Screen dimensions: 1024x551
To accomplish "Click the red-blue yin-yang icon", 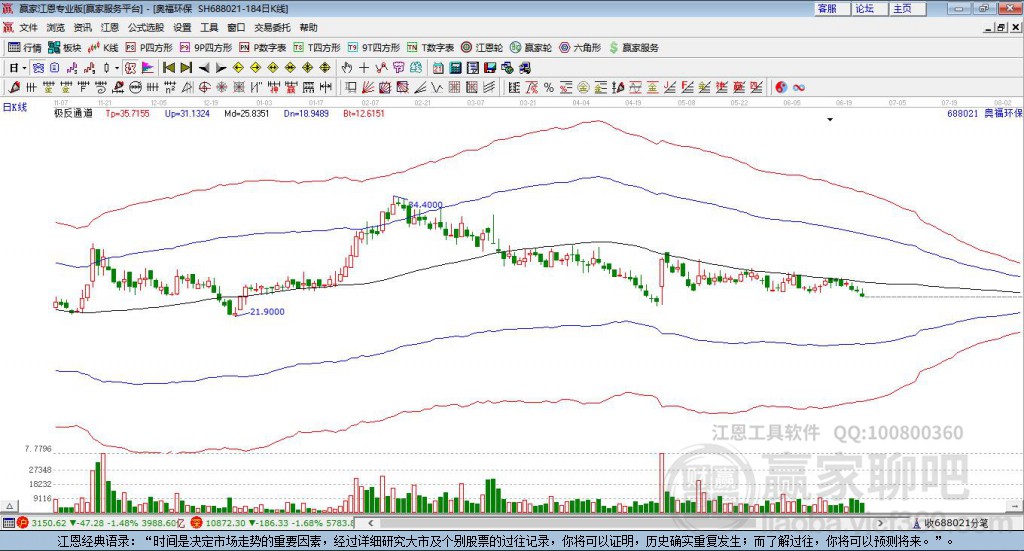I will pyautogui.click(x=781, y=87).
